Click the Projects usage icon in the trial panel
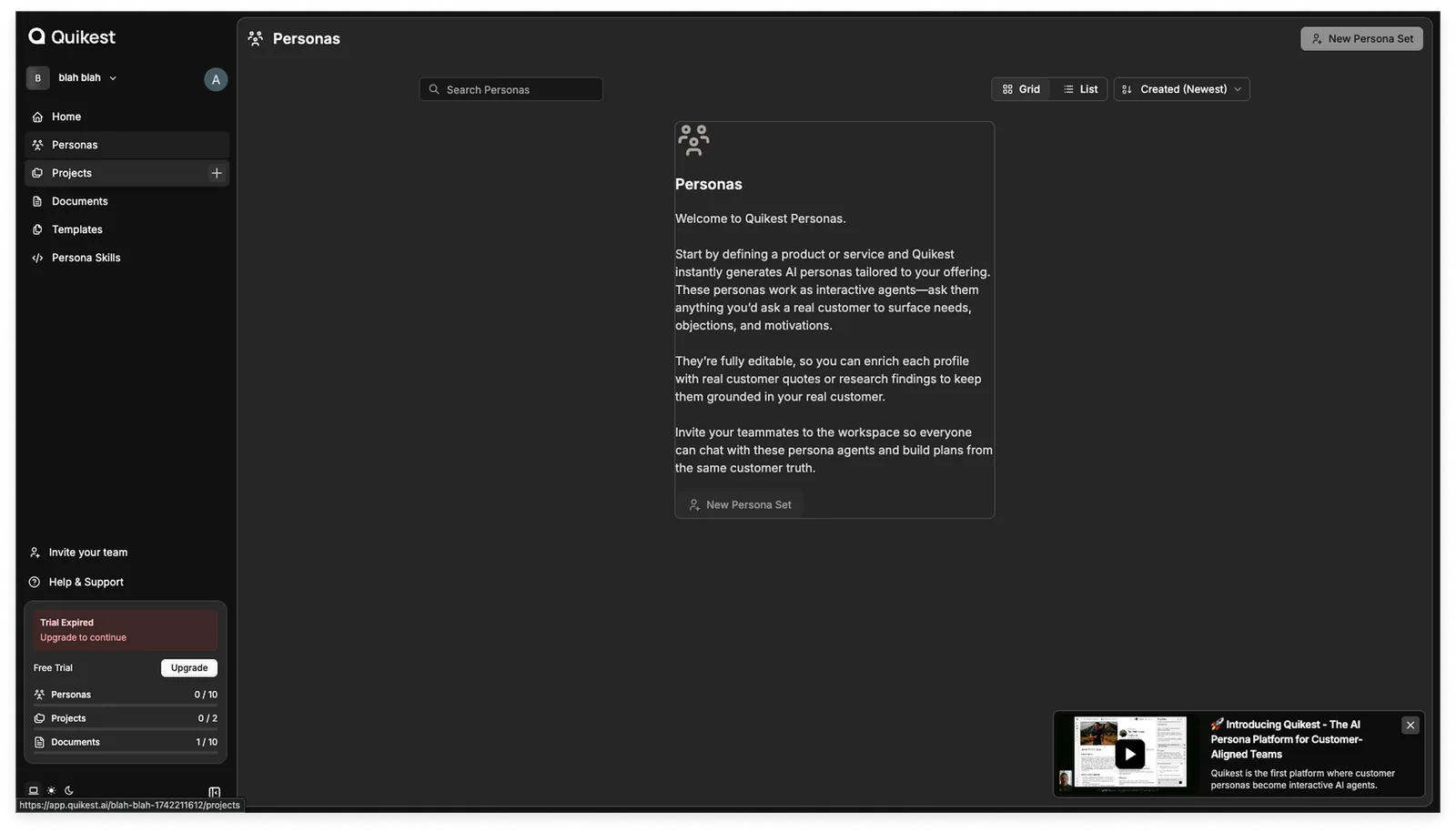This screenshot has height=833, width=1456. pos(39,718)
